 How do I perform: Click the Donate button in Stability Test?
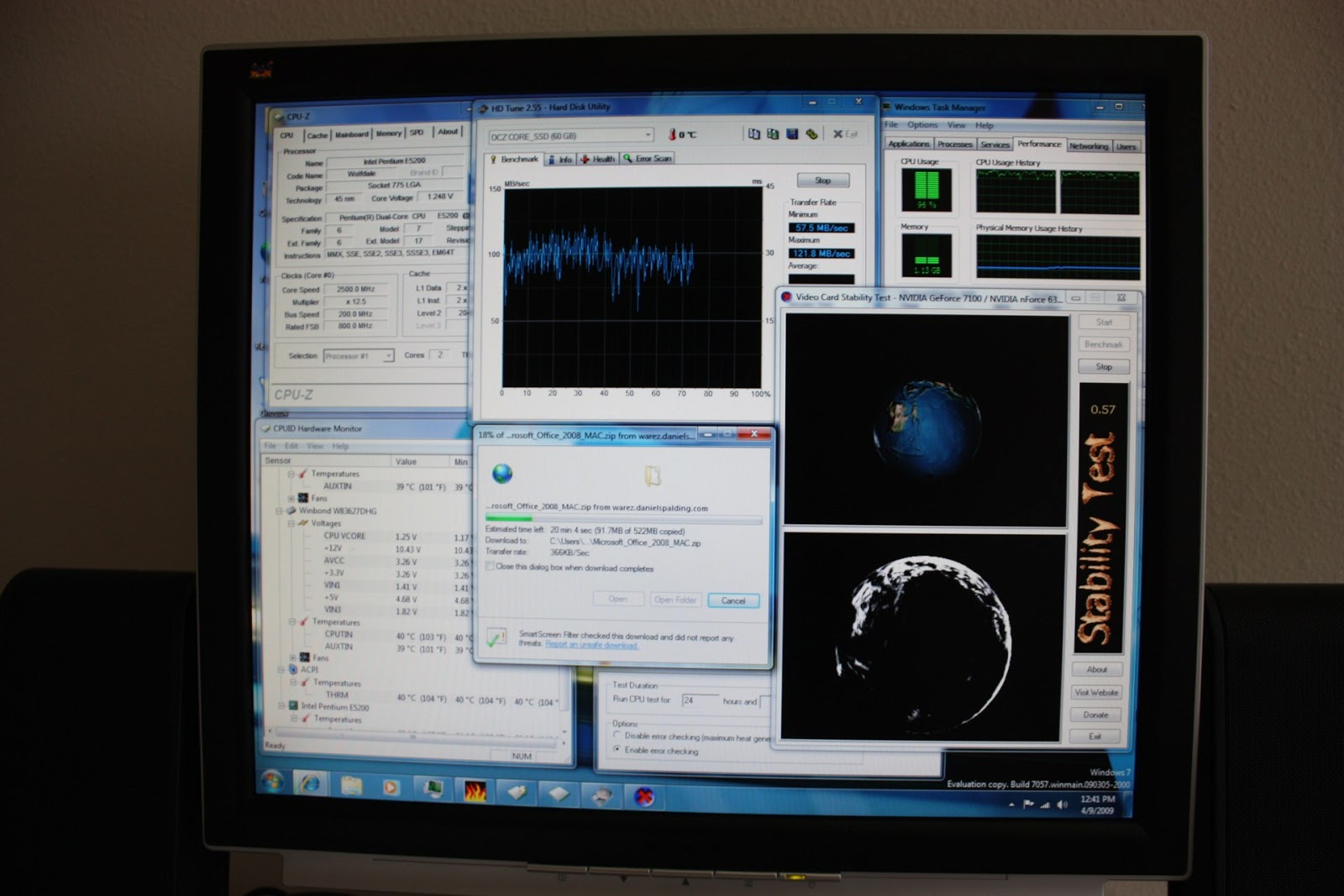tap(1096, 715)
